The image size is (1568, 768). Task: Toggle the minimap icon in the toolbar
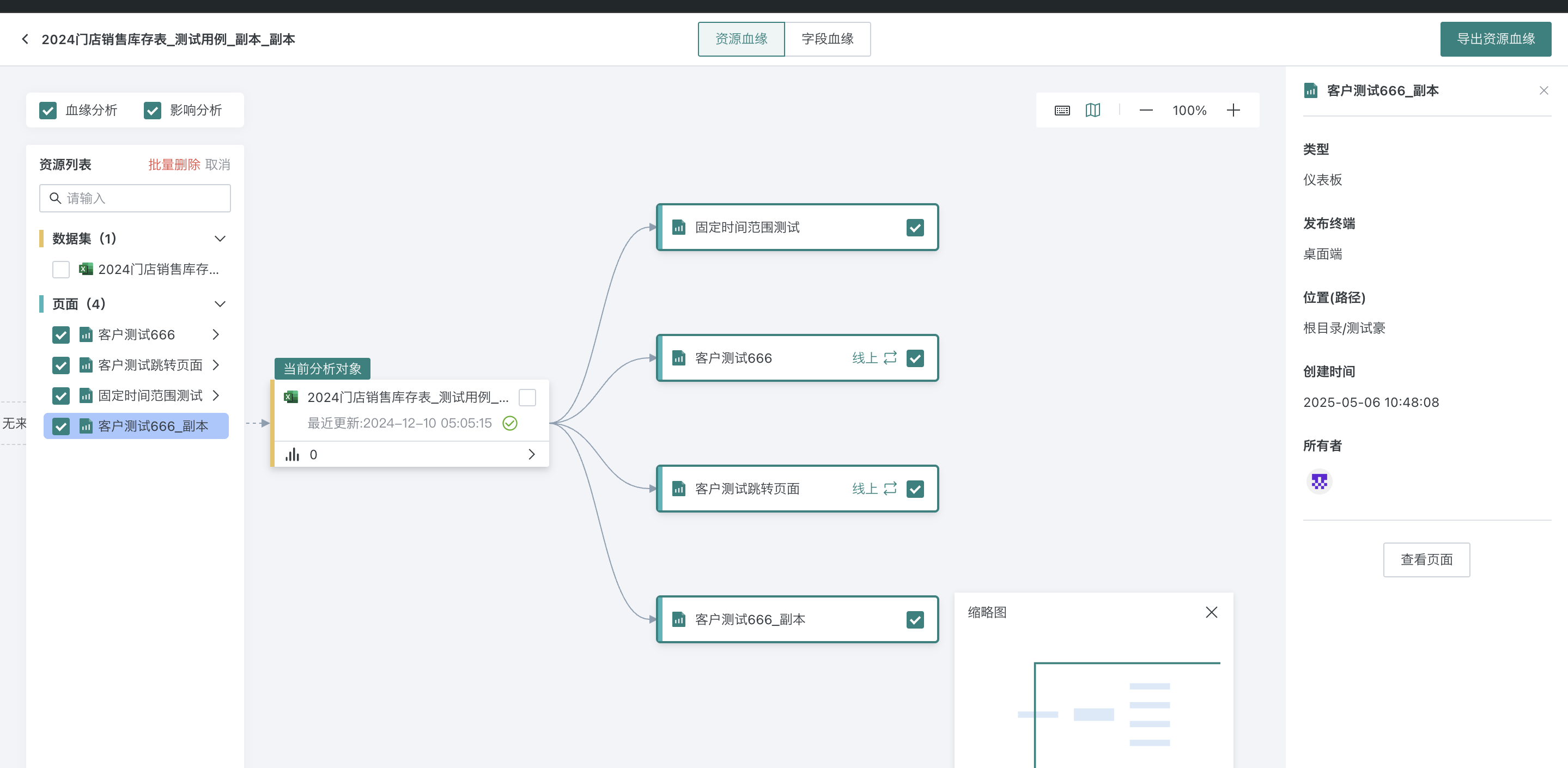(1092, 110)
